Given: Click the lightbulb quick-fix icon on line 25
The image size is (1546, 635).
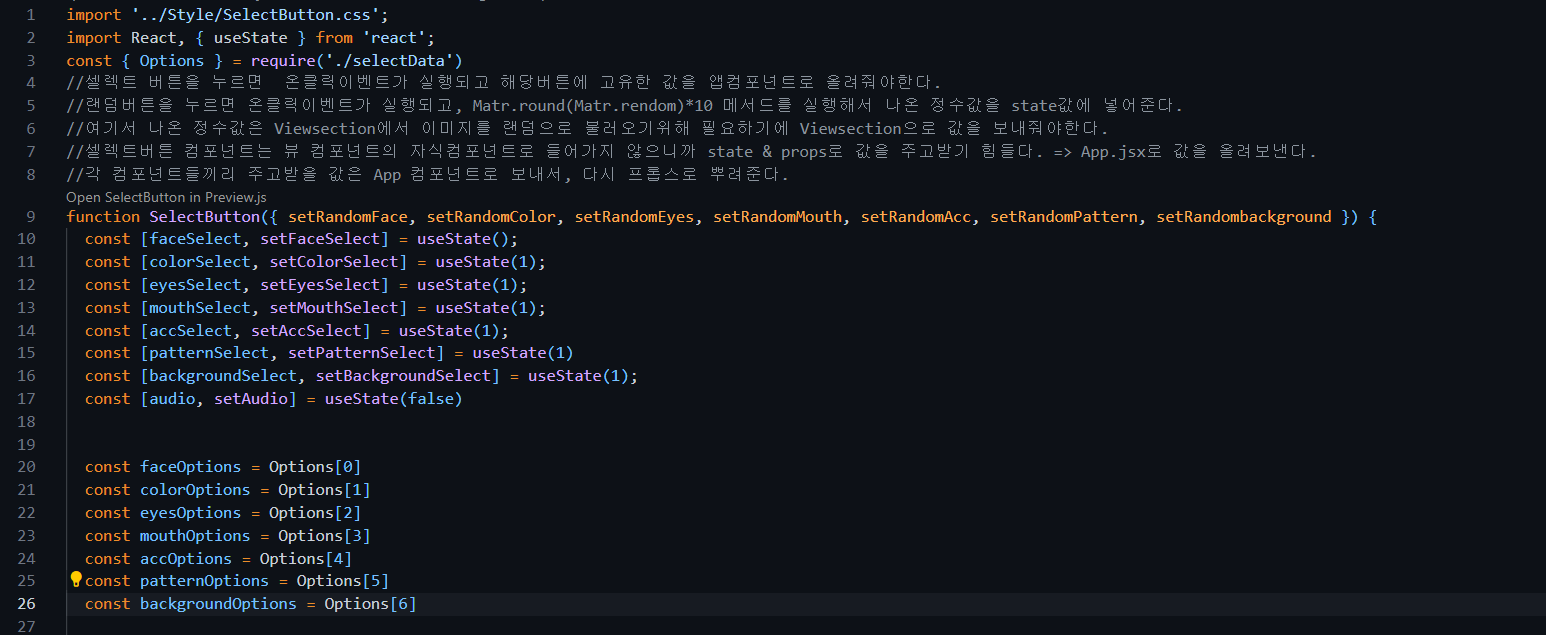Looking at the screenshot, I should point(75,580).
